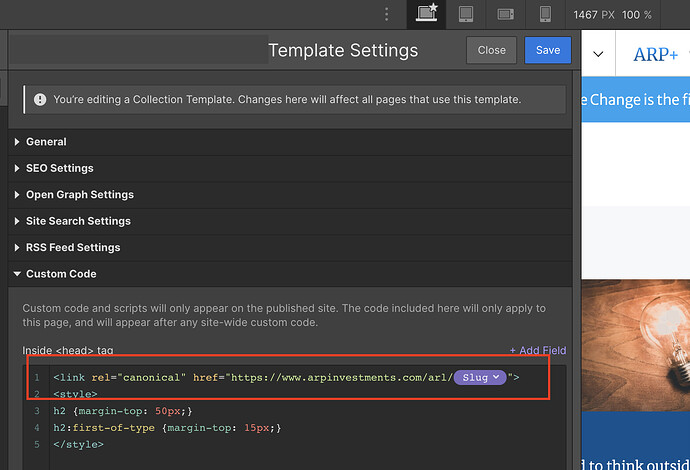The image size is (690, 470).
Task: Open the three-dot more options menu
Action: [x=387, y=14]
